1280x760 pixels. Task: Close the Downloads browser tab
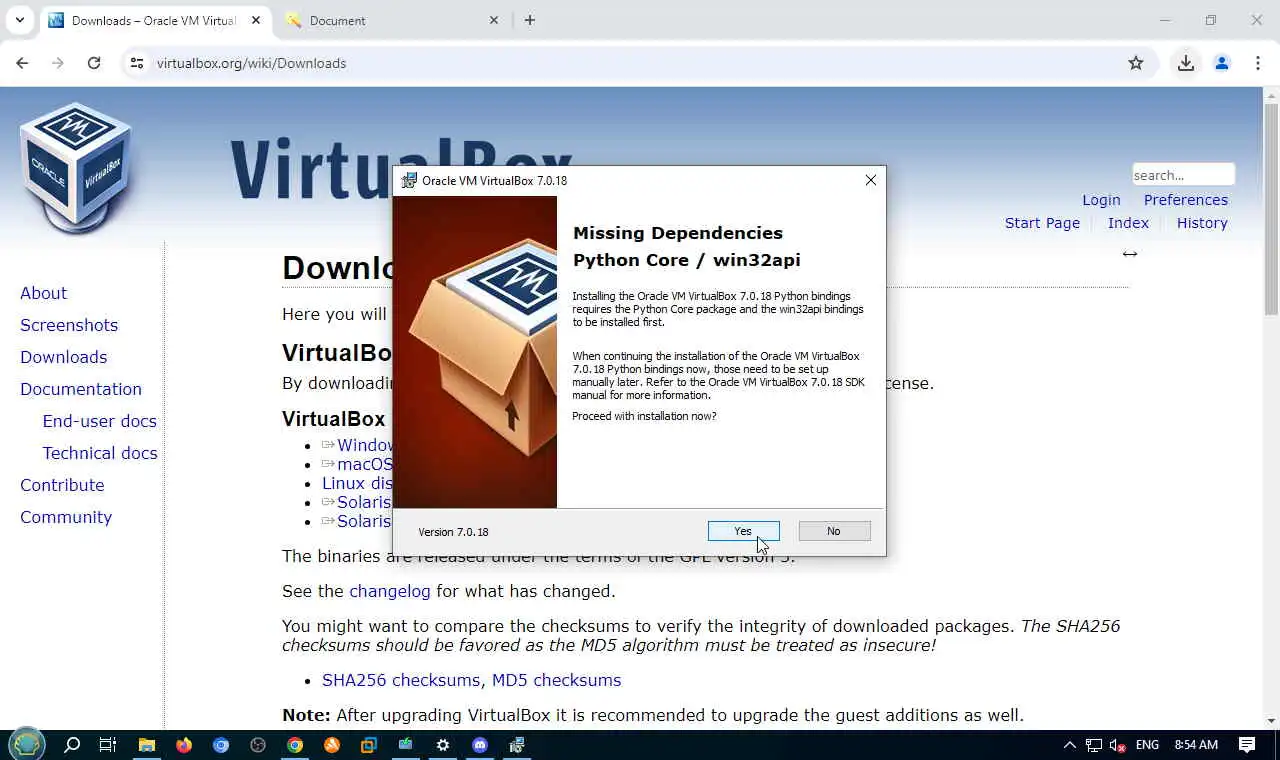coord(256,20)
